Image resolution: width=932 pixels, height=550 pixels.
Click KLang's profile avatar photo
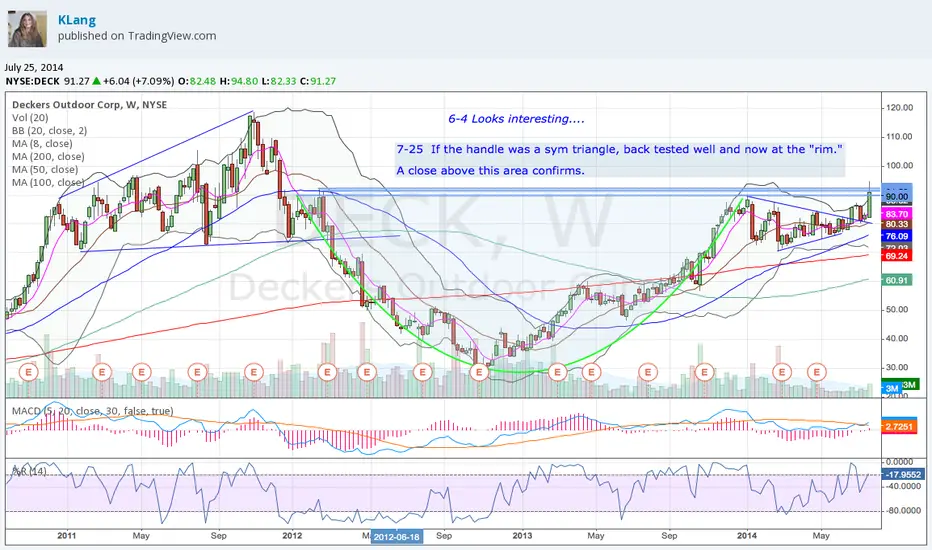click(x=27, y=29)
